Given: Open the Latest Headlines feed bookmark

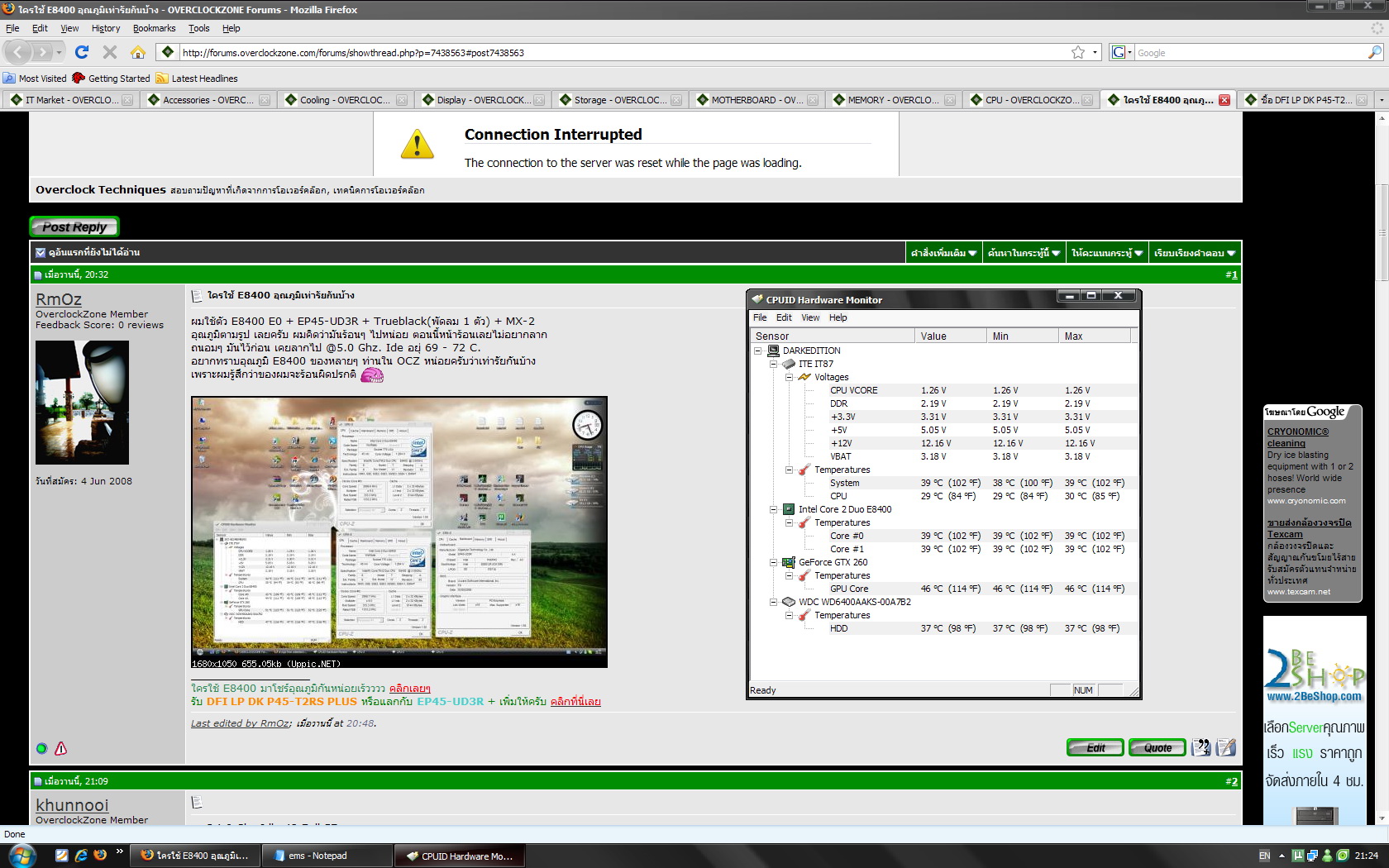Looking at the screenshot, I should (x=197, y=79).
